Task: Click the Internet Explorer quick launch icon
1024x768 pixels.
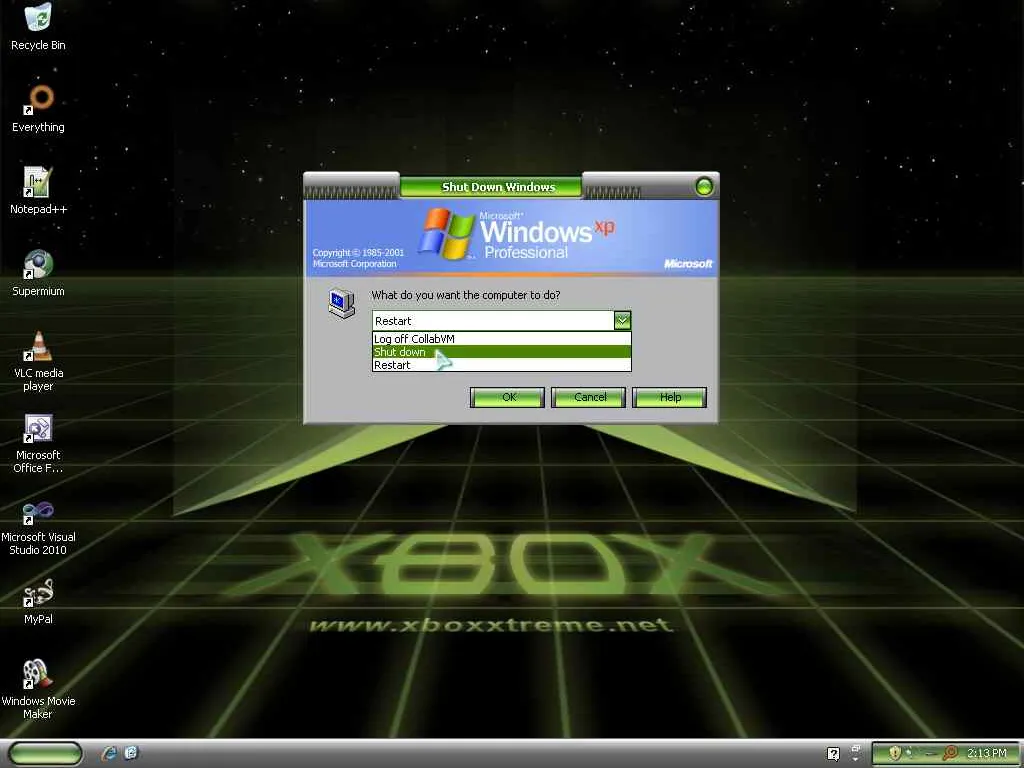Action: coord(109,753)
